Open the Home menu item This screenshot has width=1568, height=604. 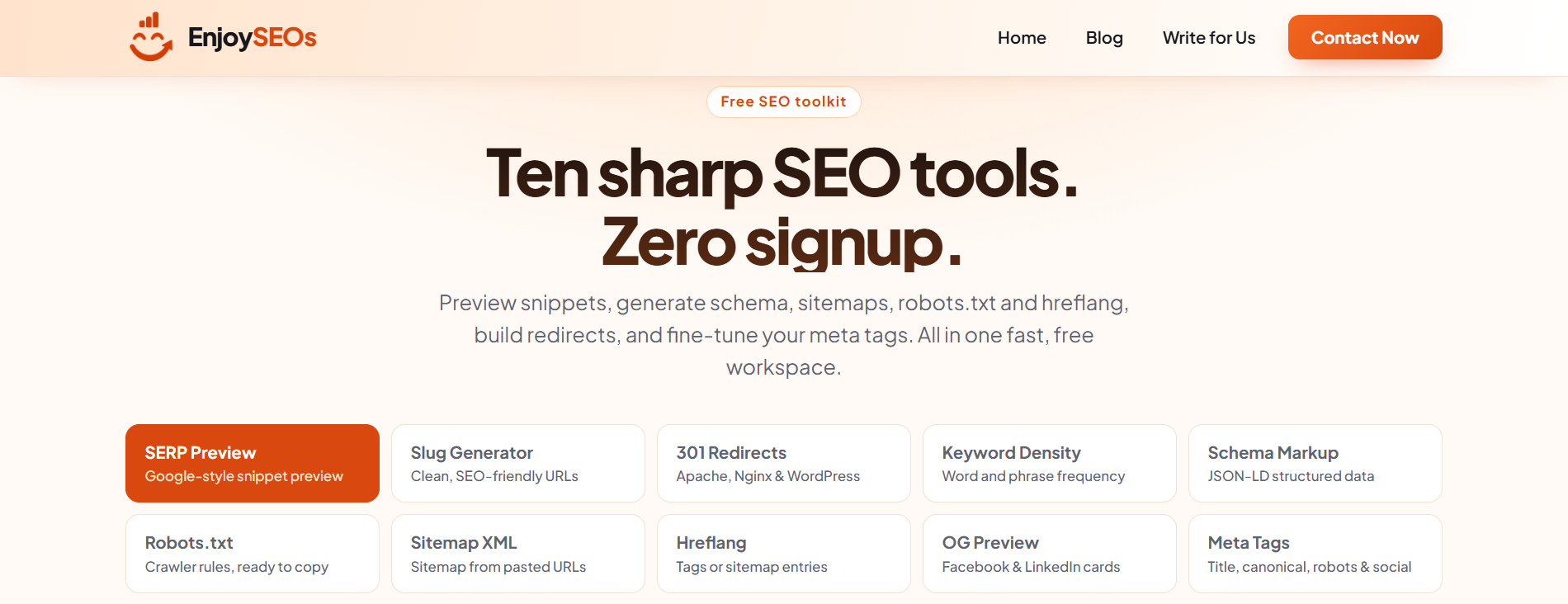(1022, 38)
